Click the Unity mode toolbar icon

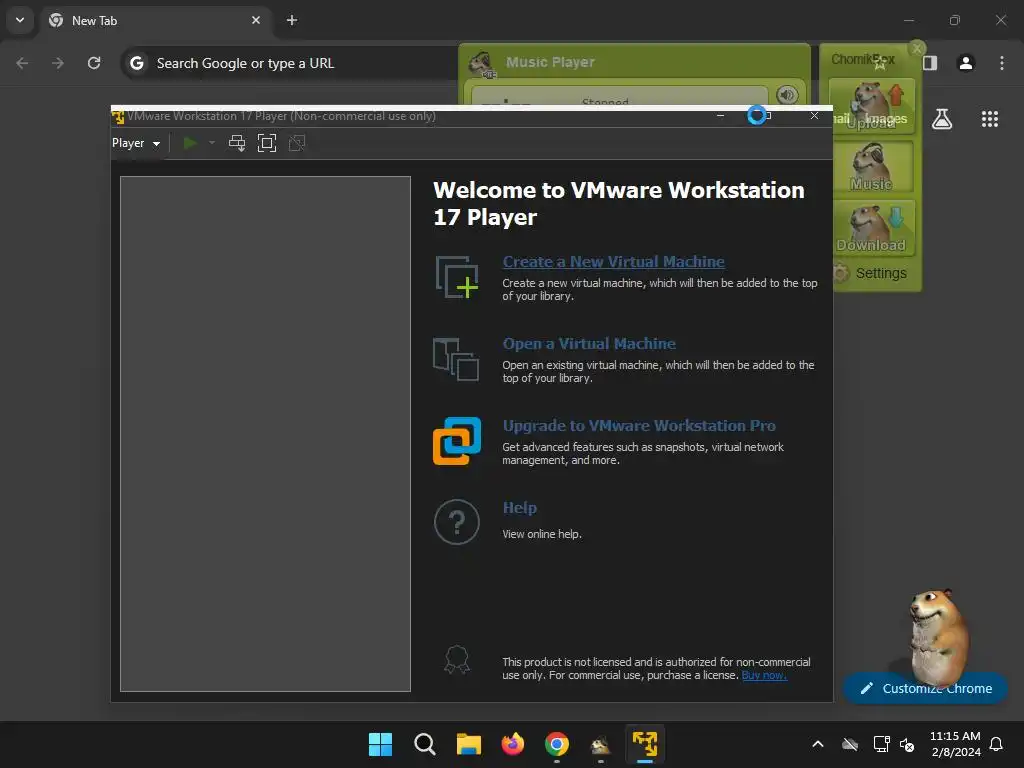pyautogui.click(x=297, y=143)
